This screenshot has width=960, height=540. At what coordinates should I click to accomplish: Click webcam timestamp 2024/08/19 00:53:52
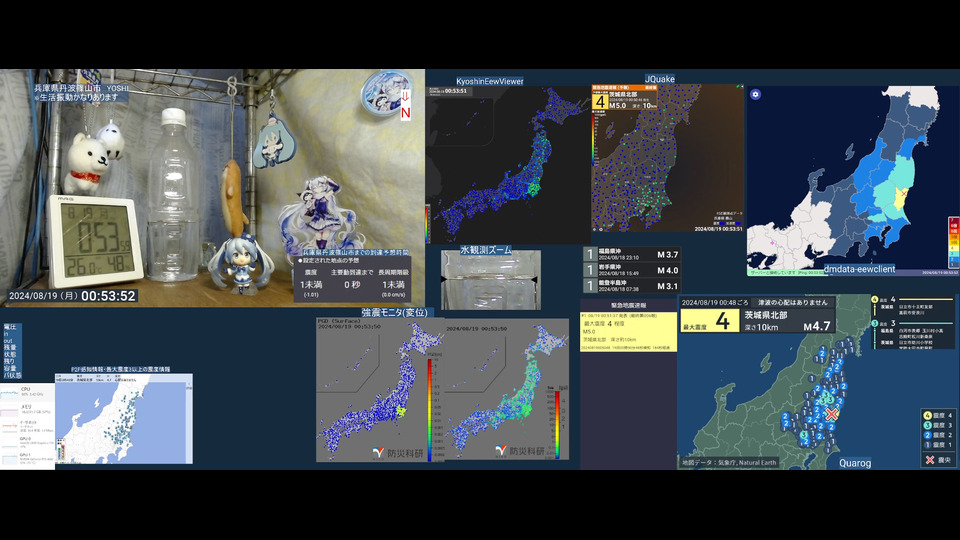(72, 296)
